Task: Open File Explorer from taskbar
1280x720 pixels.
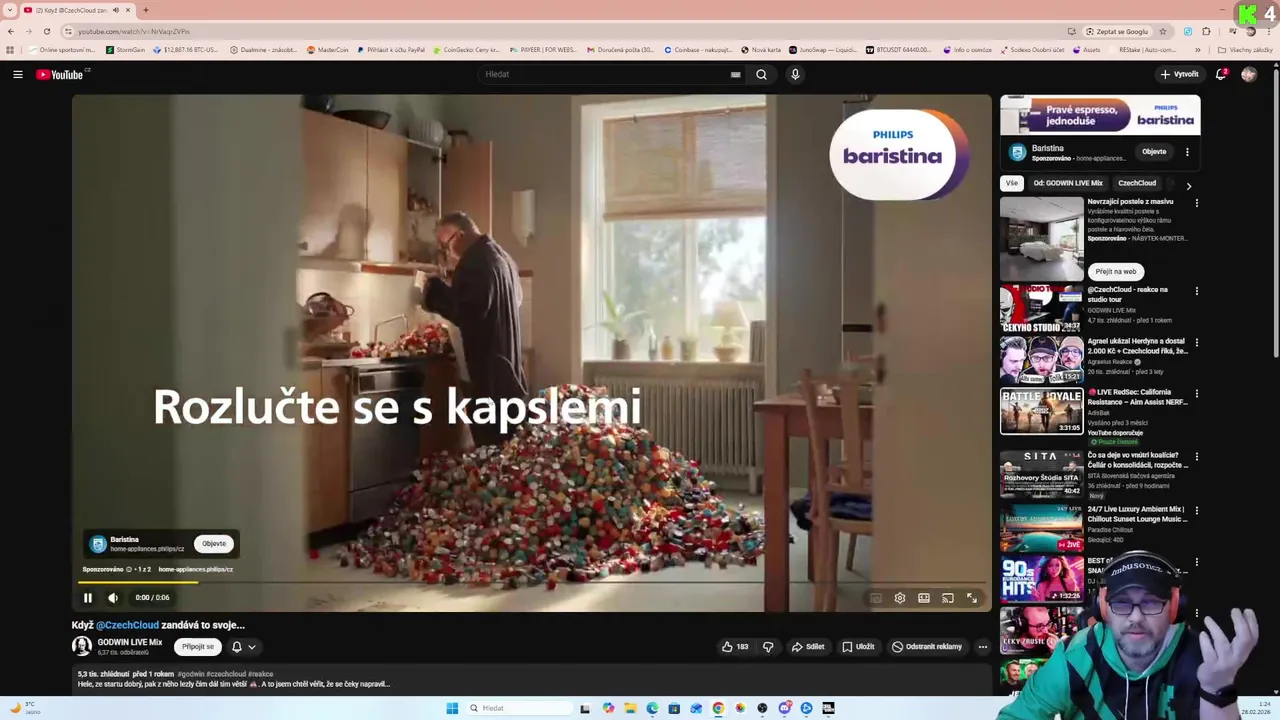Action: 630,708
